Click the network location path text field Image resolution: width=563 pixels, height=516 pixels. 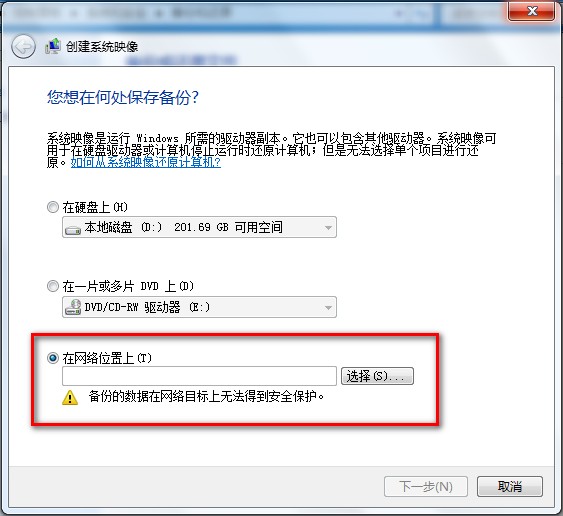click(x=199, y=376)
